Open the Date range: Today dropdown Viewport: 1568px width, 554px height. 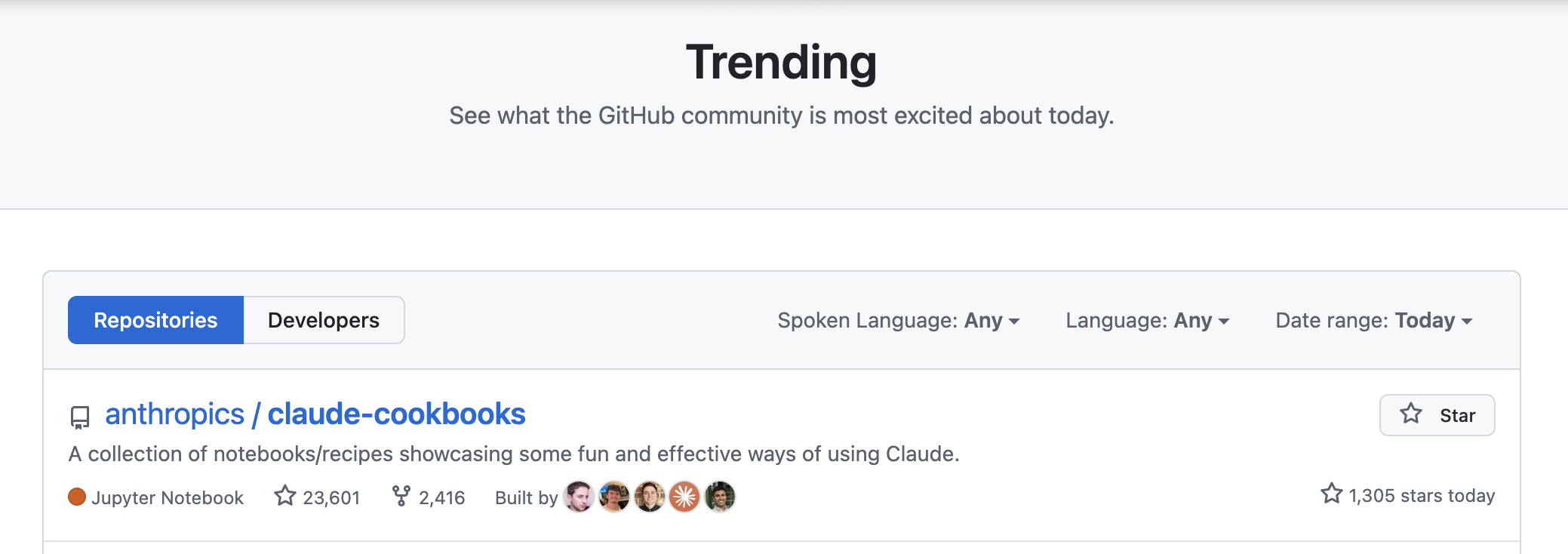click(1374, 321)
